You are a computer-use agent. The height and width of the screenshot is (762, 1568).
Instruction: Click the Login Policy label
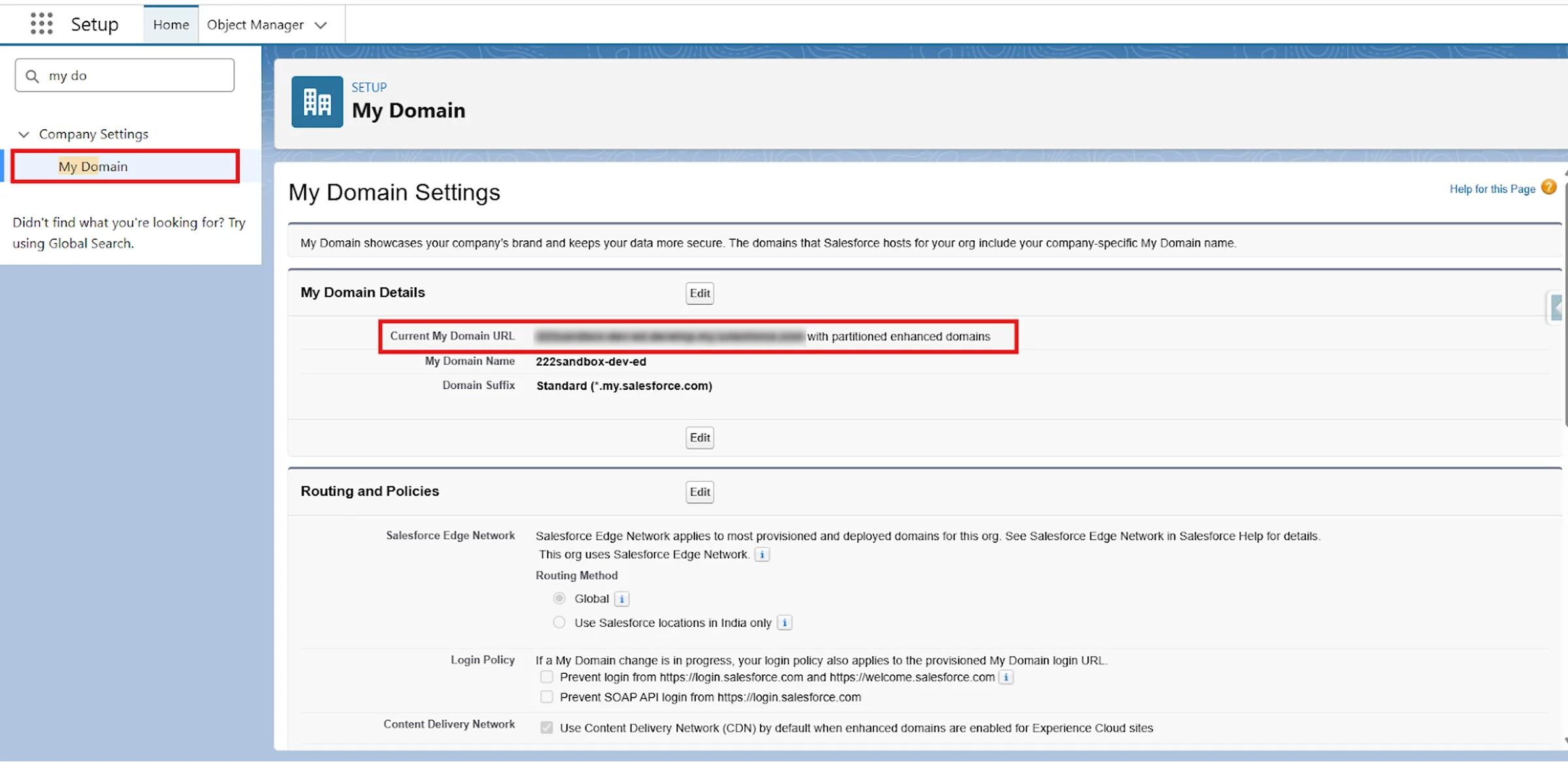[483, 659]
